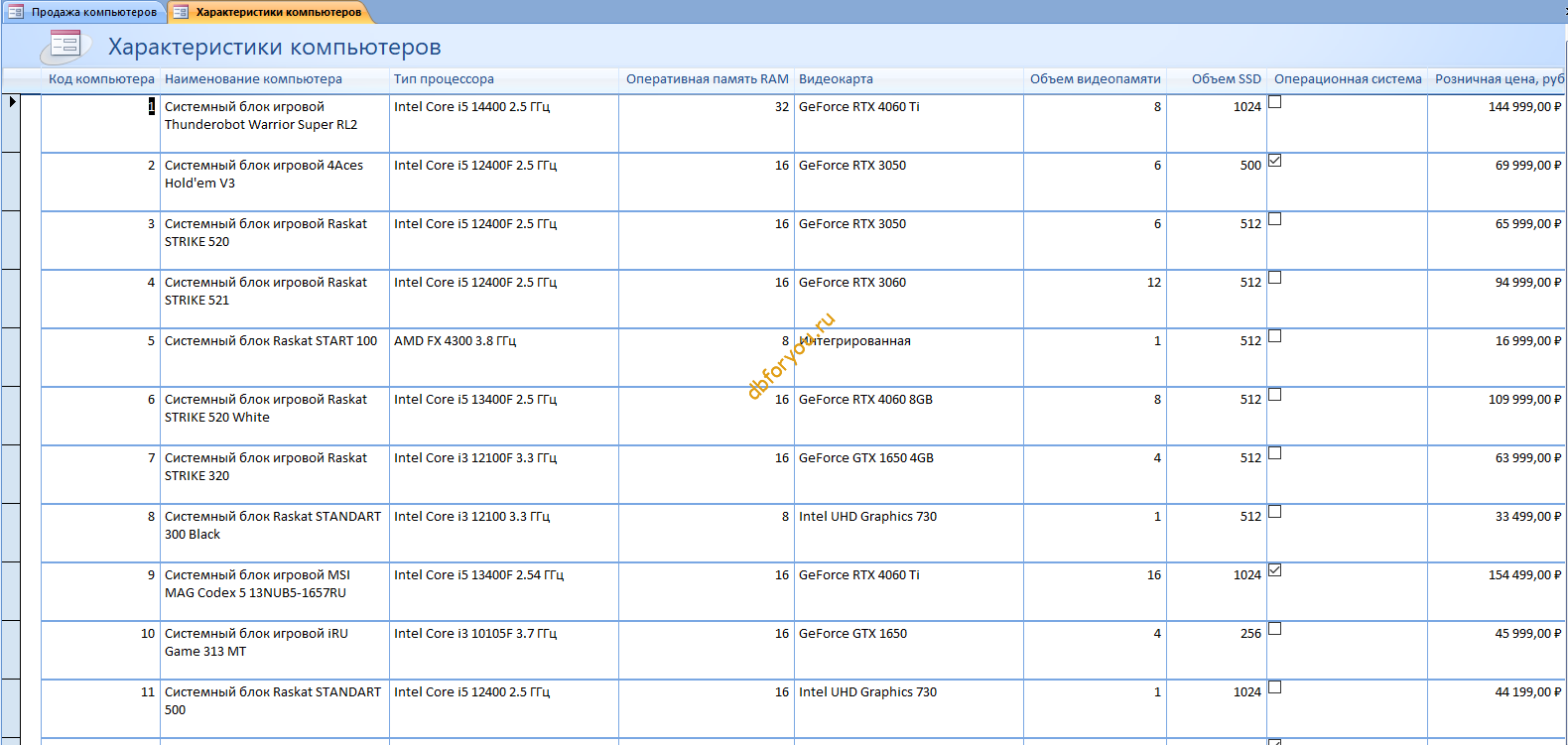Click the Оперативная память RAM header
Image resolution: width=1568 pixels, height=745 pixels.
(707, 79)
